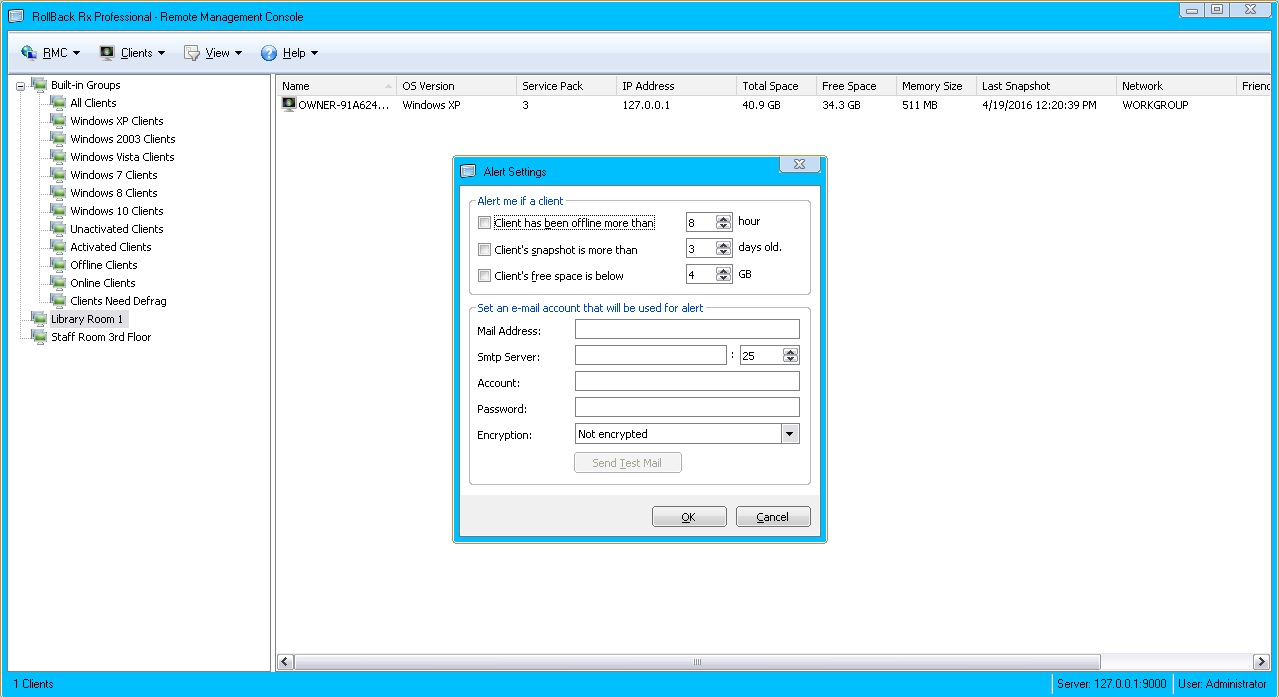This screenshot has width=1279, height=697.
Task: Click the Clients monitor icon in toolbar
Action: [x=107, y=53]
